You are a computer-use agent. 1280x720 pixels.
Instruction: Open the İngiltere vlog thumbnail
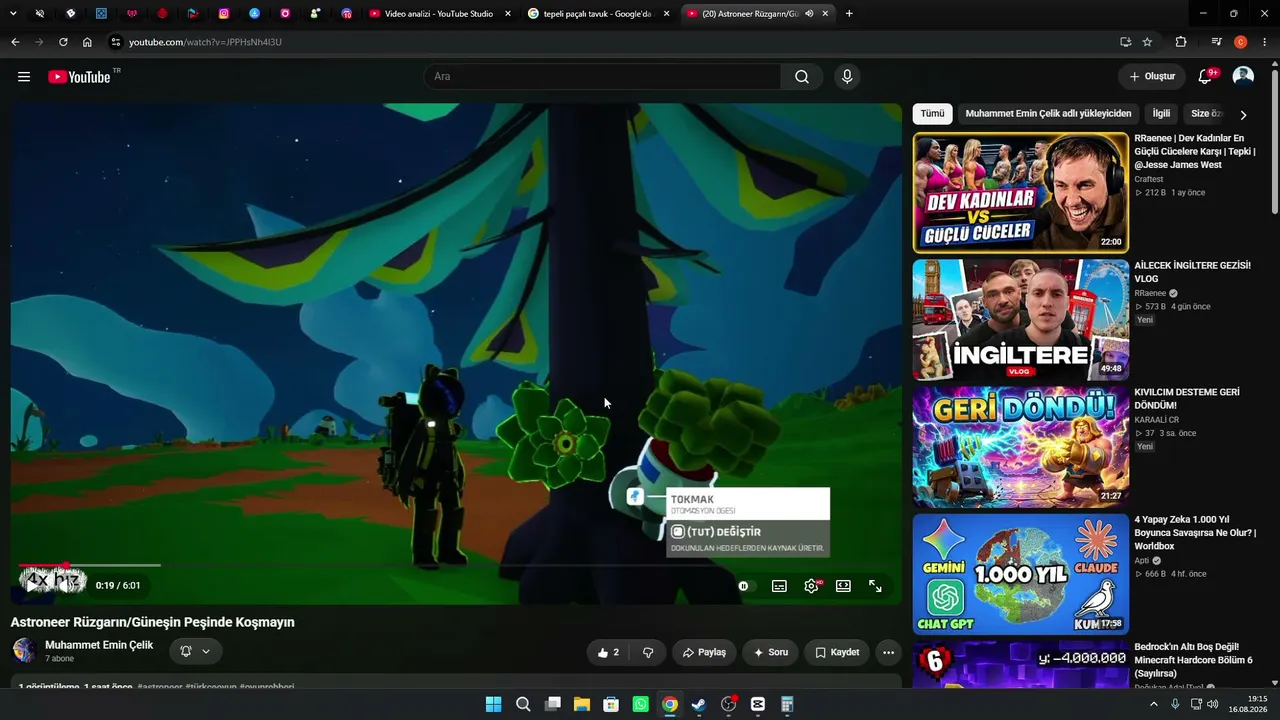pyautogui.click(x=1020, y=320)
